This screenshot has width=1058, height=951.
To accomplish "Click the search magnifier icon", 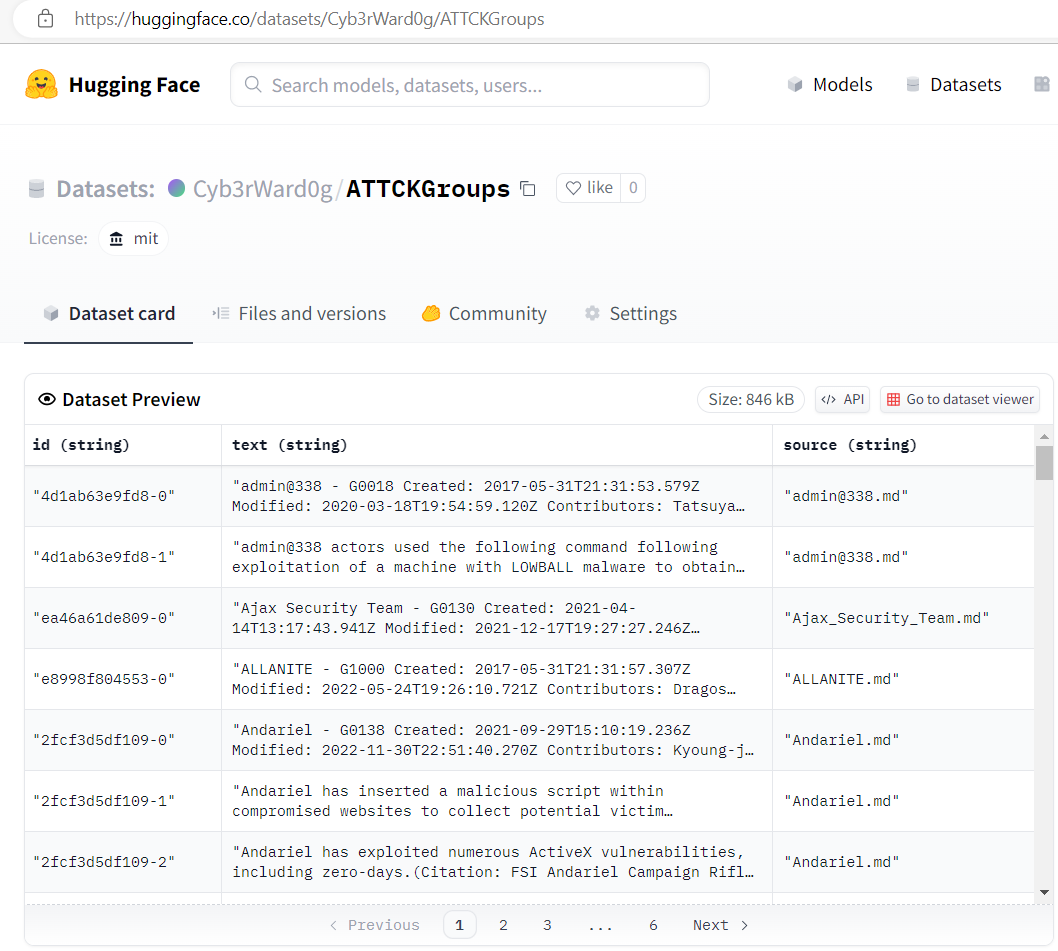I will (x=253, y=84).
